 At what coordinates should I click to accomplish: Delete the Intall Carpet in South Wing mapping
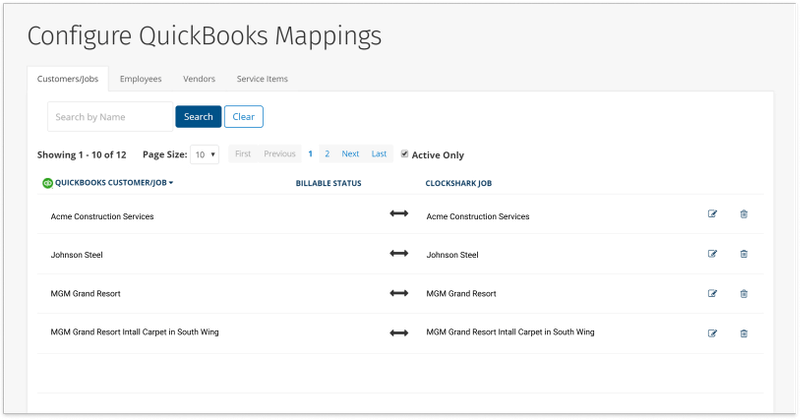click(744, 333)
